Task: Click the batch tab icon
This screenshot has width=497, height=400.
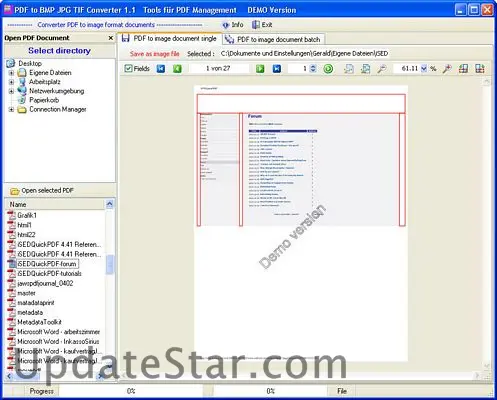Action: pyautogui.click(x=229, y=39)
